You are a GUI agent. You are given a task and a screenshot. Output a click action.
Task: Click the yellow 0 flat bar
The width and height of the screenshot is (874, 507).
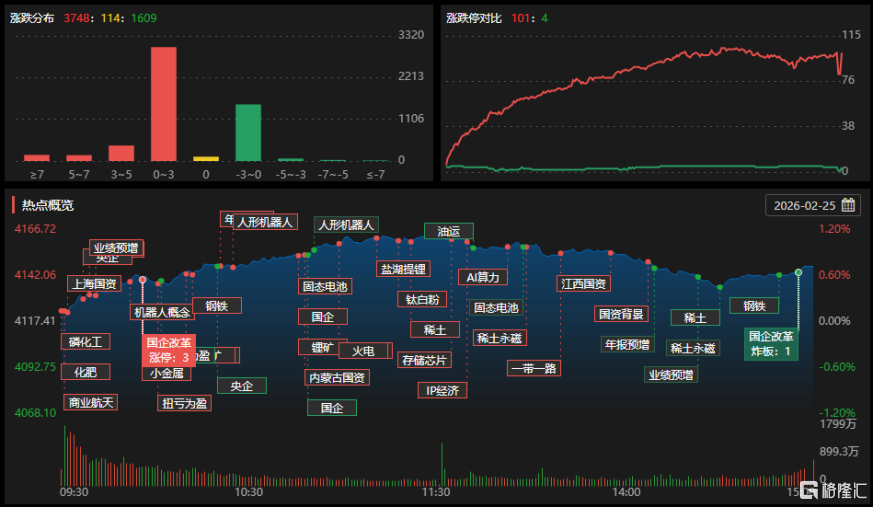(206, 159)
